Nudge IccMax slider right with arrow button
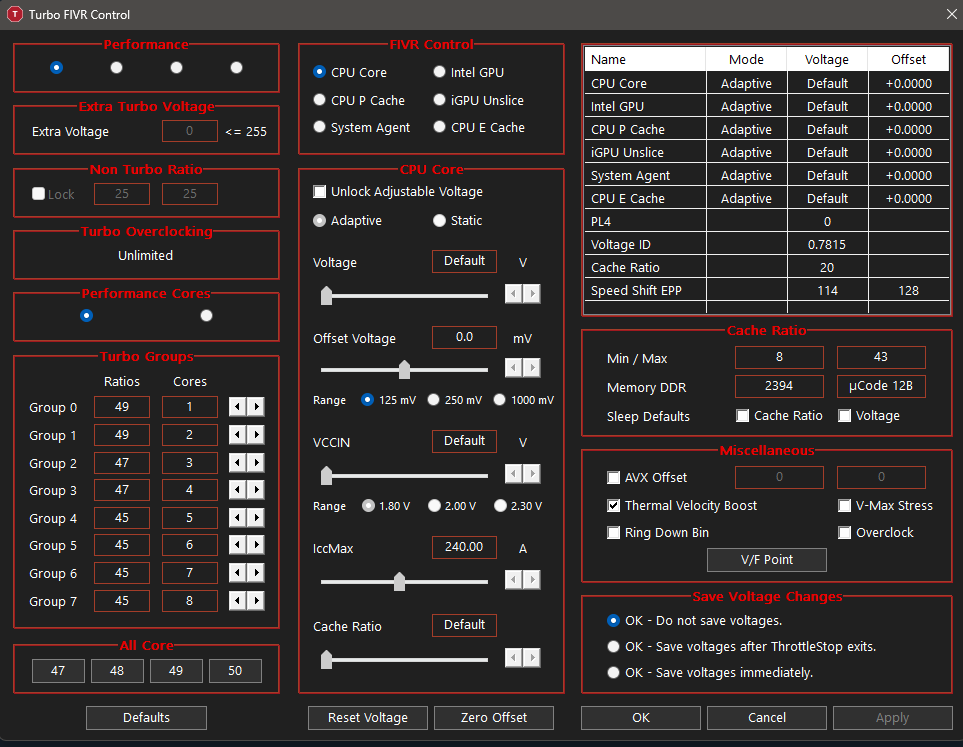 [x=532, y=579]
